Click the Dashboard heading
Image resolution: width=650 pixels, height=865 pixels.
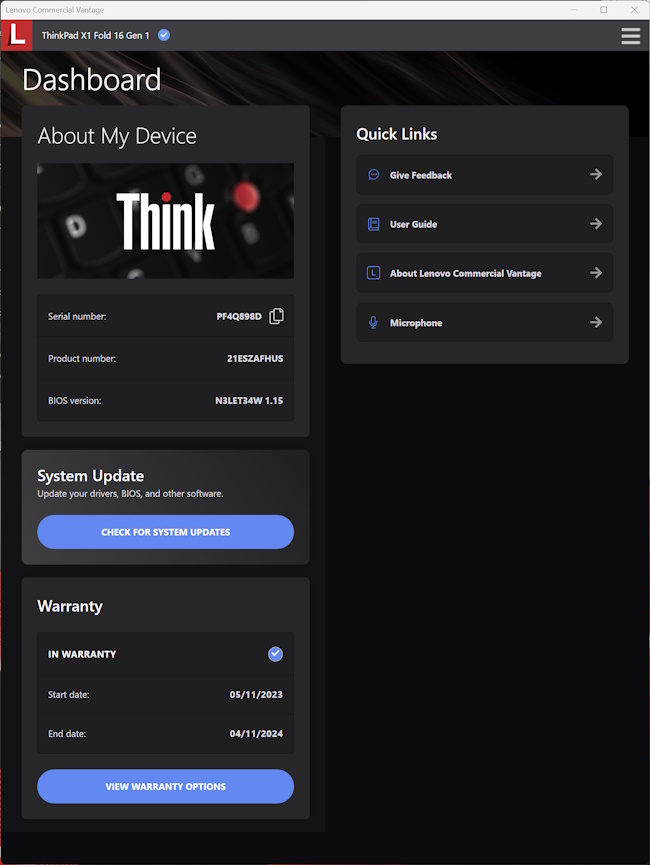[92, 79]
